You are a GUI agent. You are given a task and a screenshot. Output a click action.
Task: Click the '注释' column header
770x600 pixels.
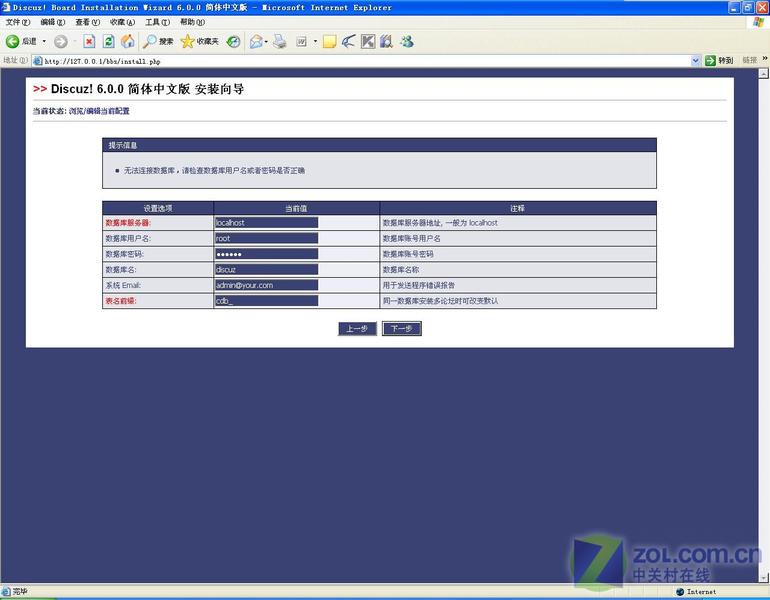coord(518,208)
